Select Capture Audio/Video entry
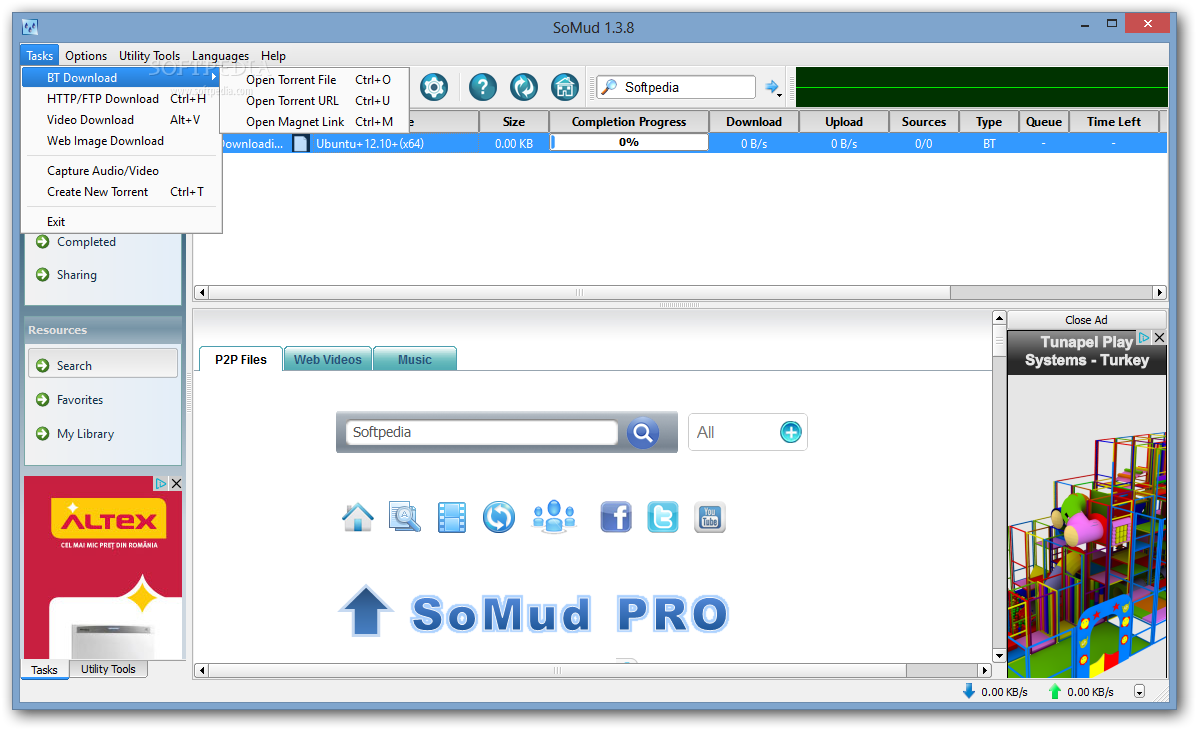This screenshot has width=1197, height=730. (x=121, y=171)
